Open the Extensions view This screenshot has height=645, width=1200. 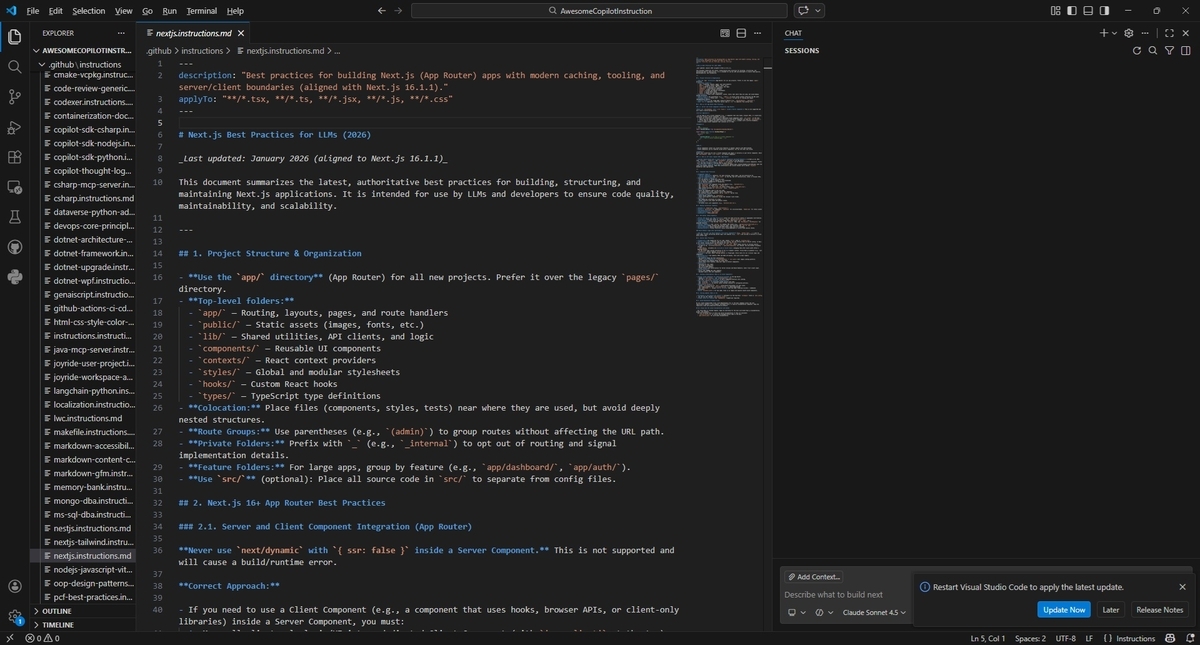[x=14, y=157]
